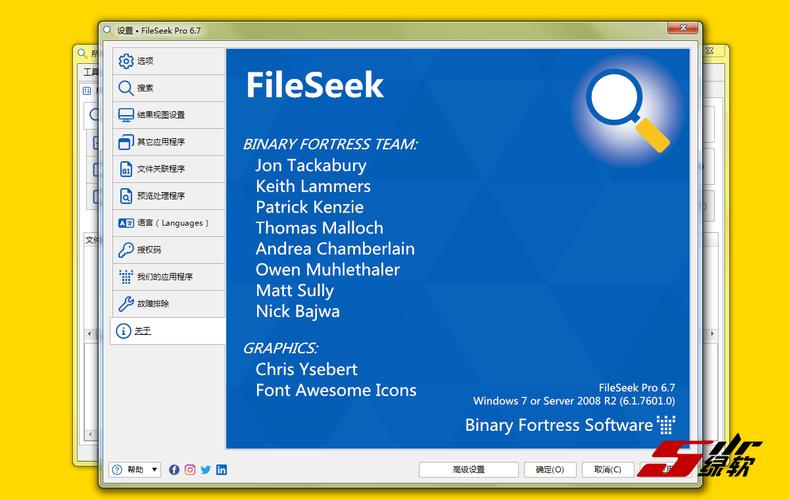Click right scroll arrow in background window
Image resolution: width=789 pixels, height=500 pixels.
point(712,333)
